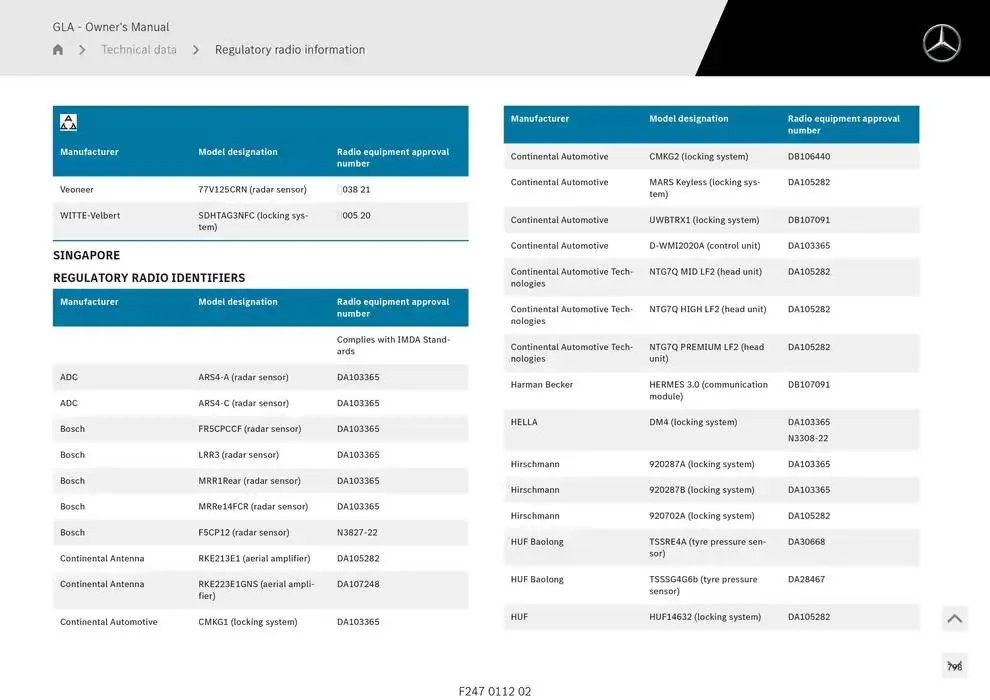Open the Technical data breadcrumb

[x=139, y=50]
